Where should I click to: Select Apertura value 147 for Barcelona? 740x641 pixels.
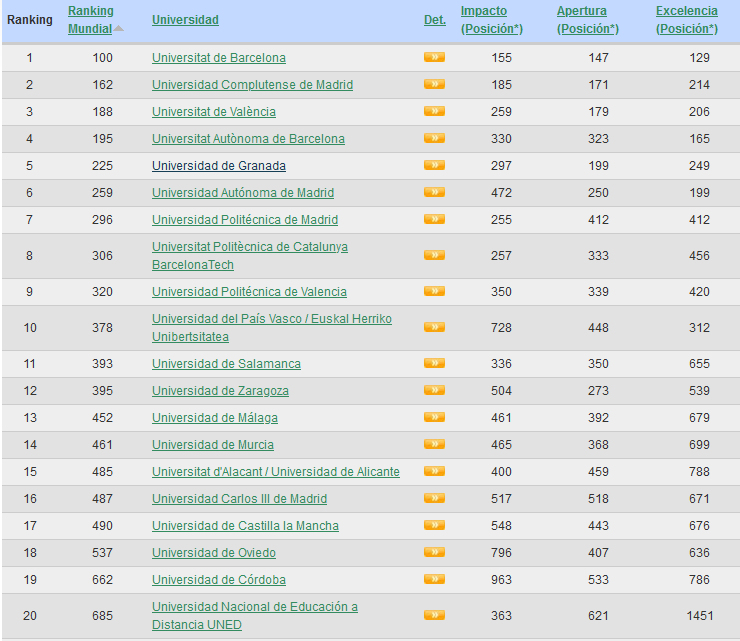598,58
